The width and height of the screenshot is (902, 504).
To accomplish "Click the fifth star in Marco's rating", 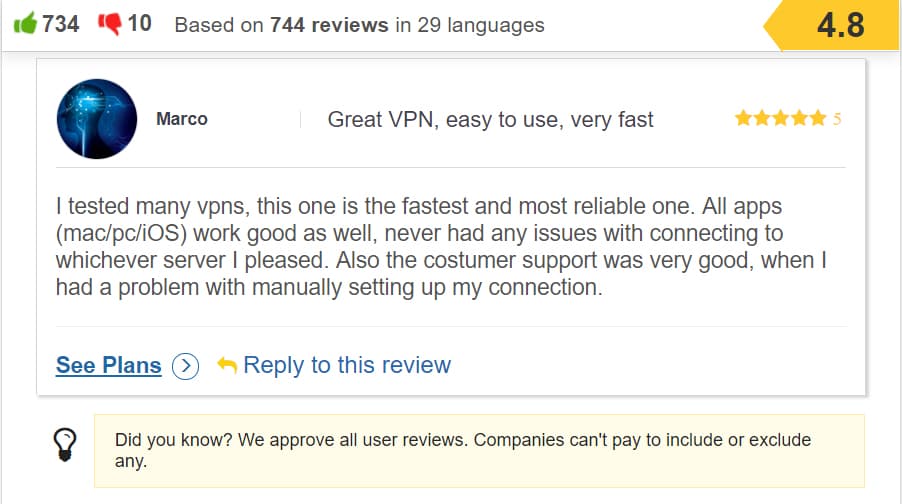I will pos(819,119).
